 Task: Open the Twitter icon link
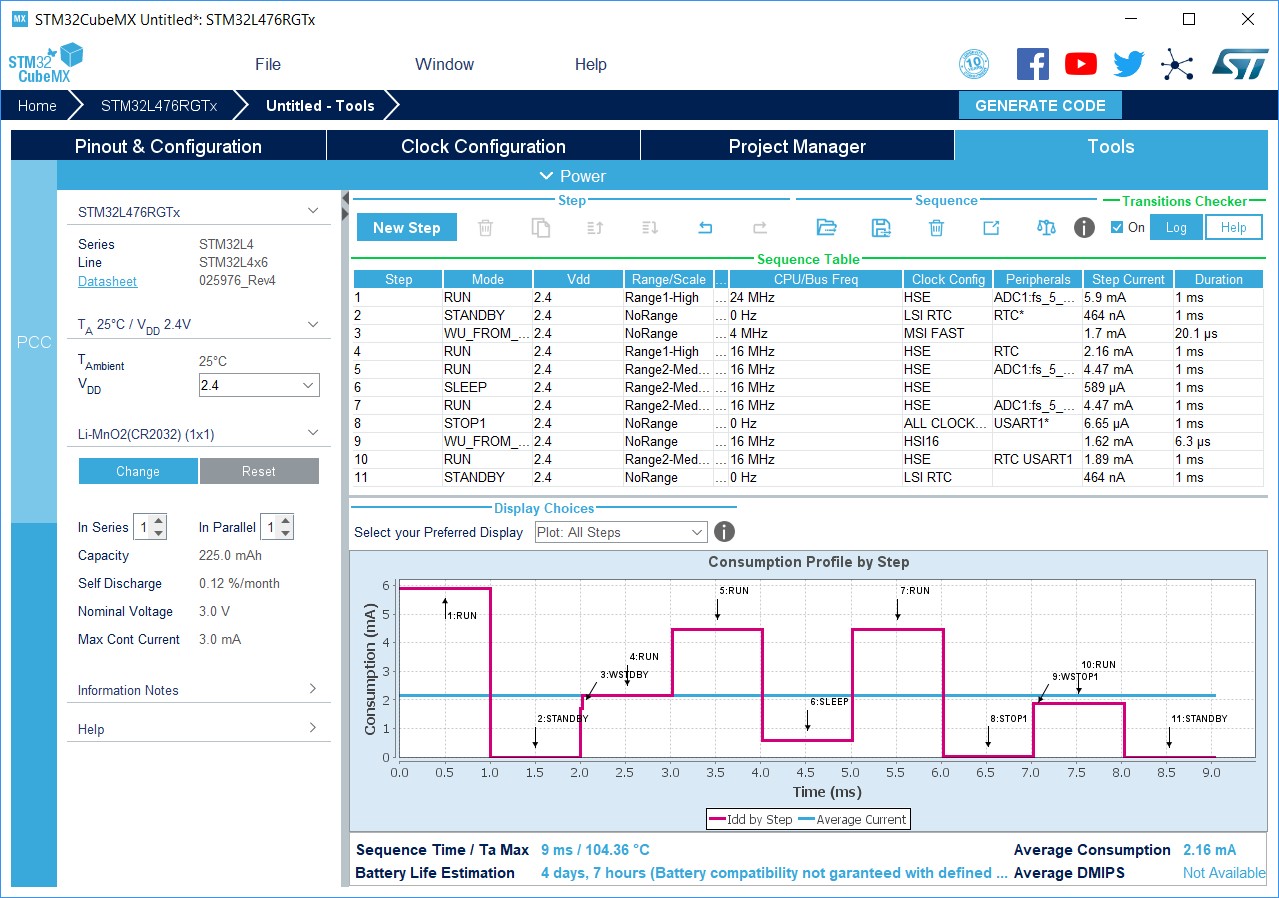click(x=1129, y=64)
